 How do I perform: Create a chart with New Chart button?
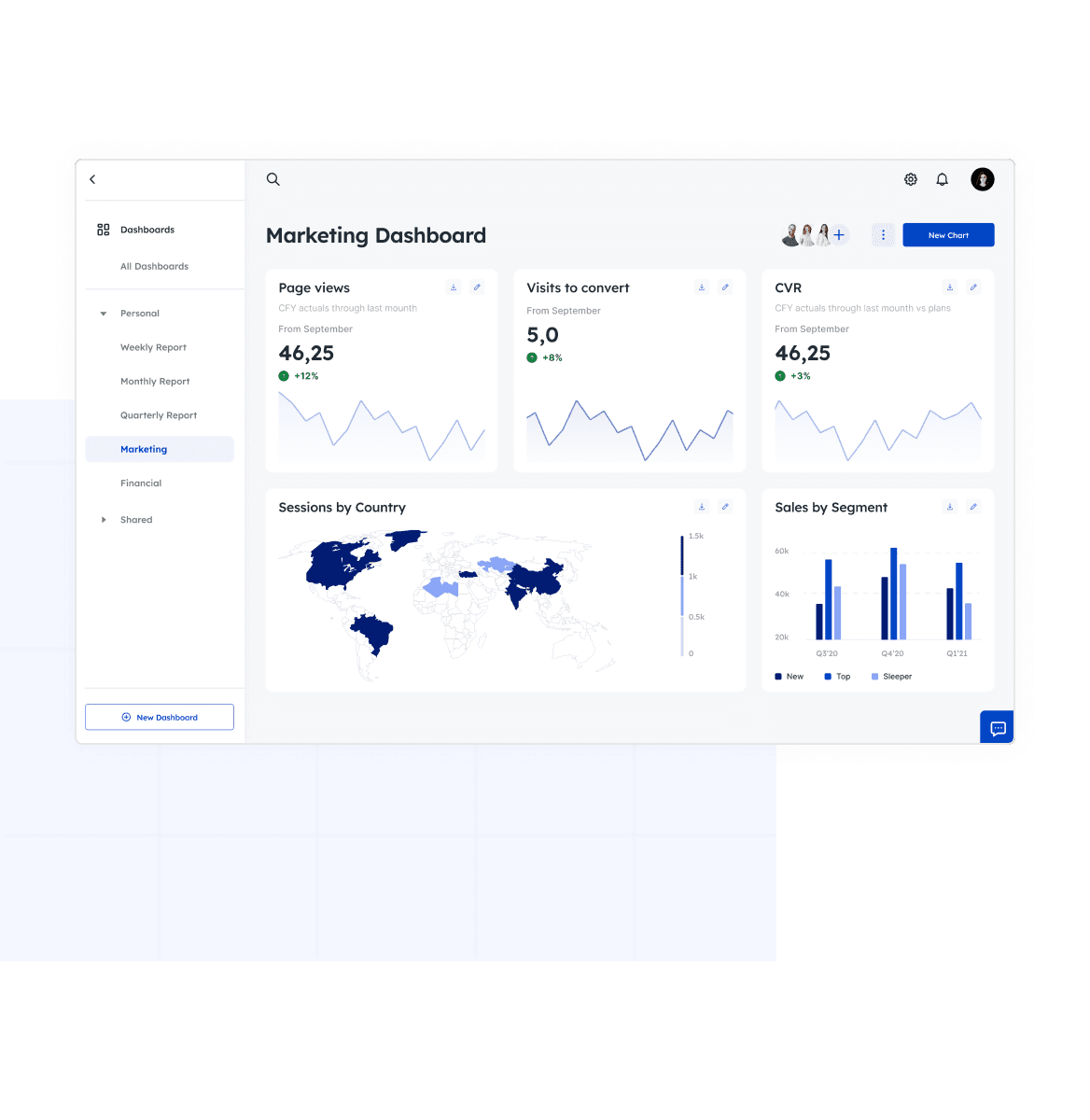[948, 234]
